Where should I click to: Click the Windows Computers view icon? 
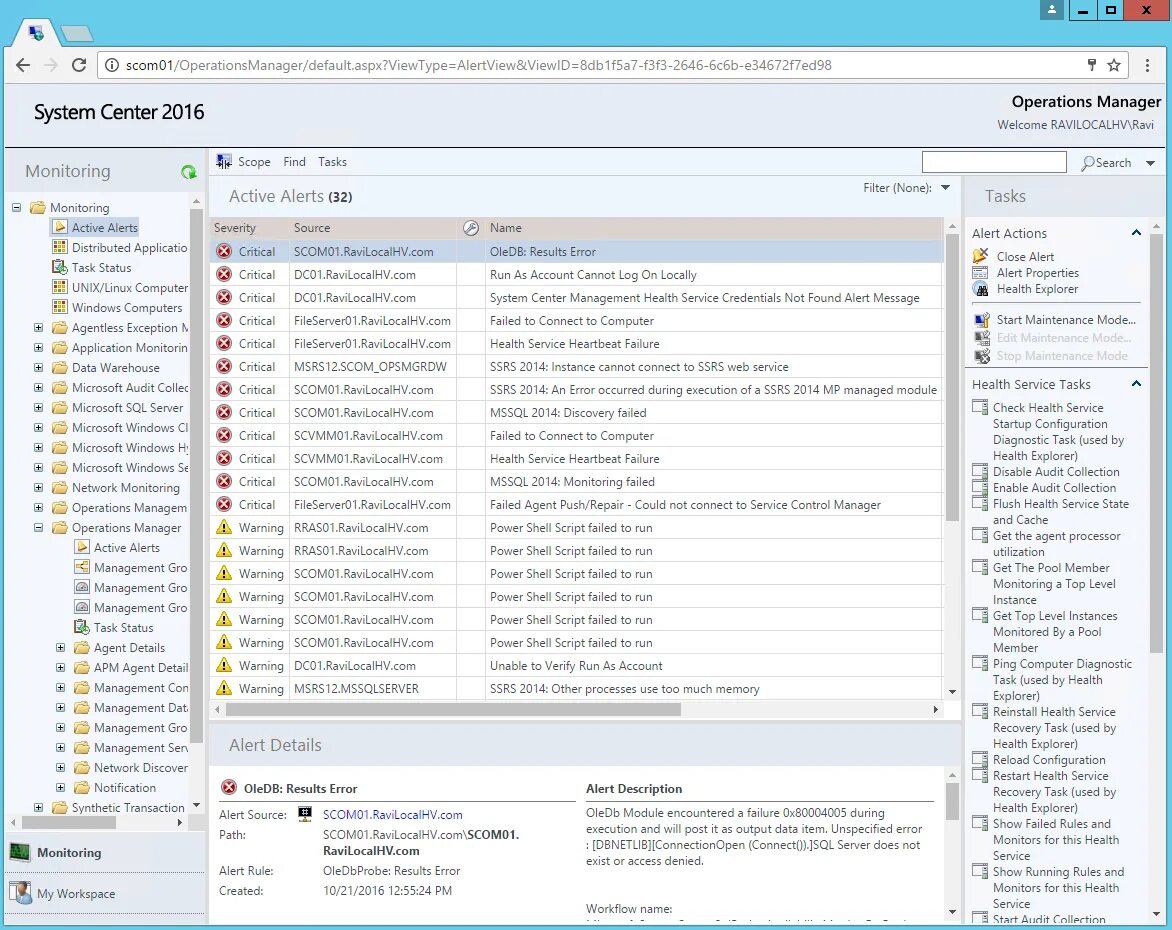60,307
